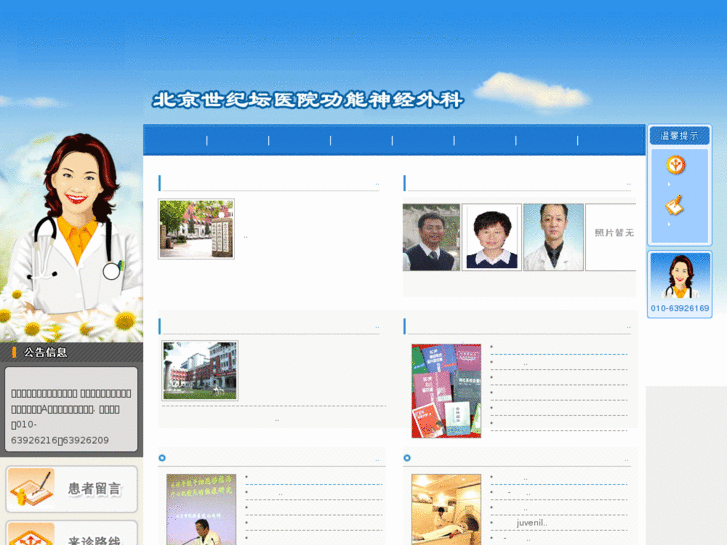Image resolution: width=727 pixels, height=545 pixels.
Task: Click the orange circular emblem icon under 温馨提示
Action: (x=676, y=165)
